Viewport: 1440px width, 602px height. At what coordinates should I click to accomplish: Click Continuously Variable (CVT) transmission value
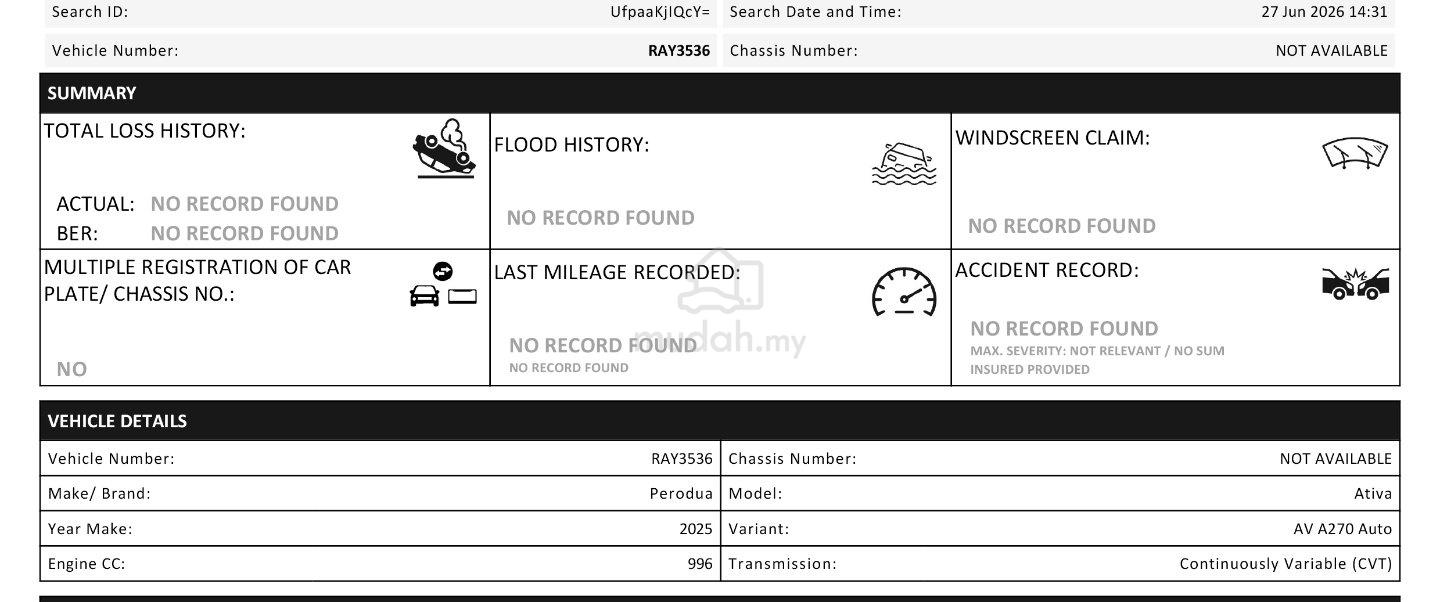(x=1286, y=564)
